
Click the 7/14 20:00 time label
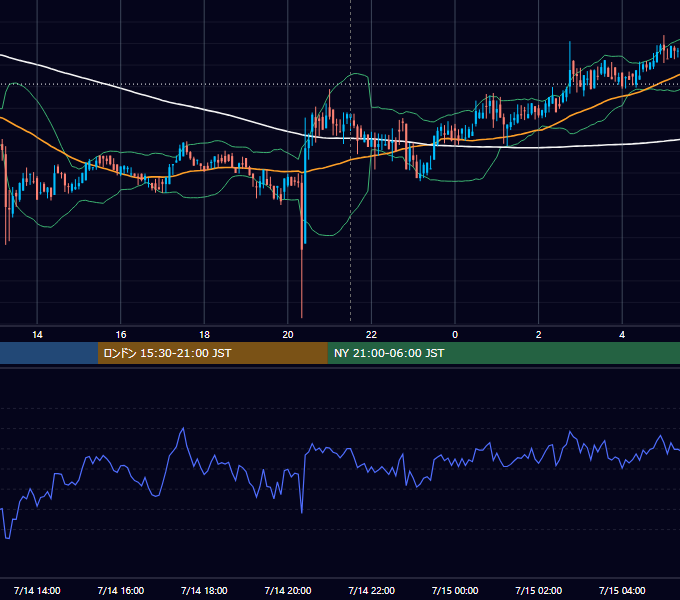pyautogui.click(x=288, y=590)
